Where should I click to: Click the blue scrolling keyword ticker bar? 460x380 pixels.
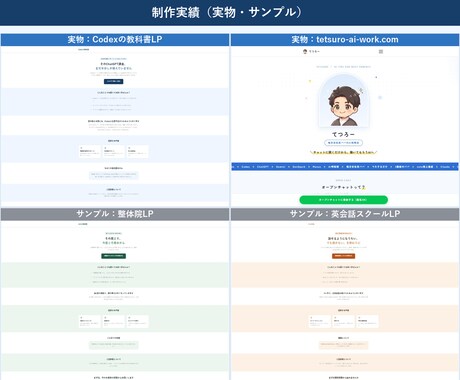click(x=345, y=166)
